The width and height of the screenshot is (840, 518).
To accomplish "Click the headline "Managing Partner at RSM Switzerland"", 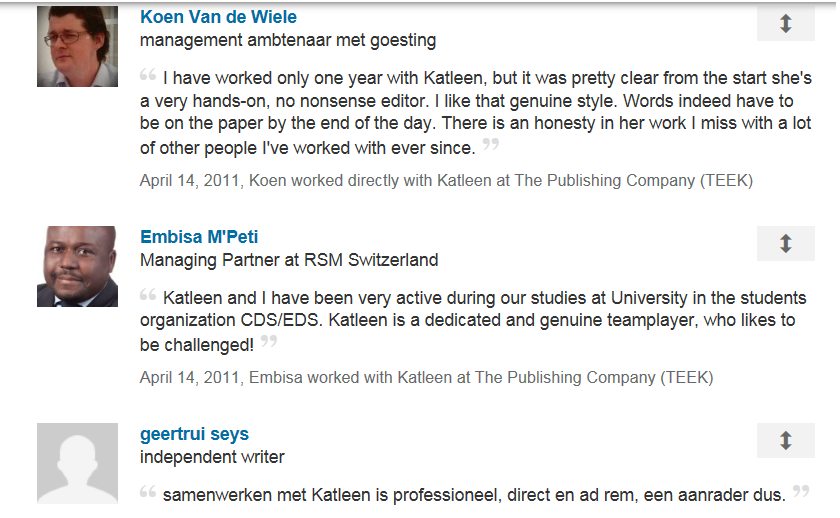I will pyautogui.click(x=289, y=260).
